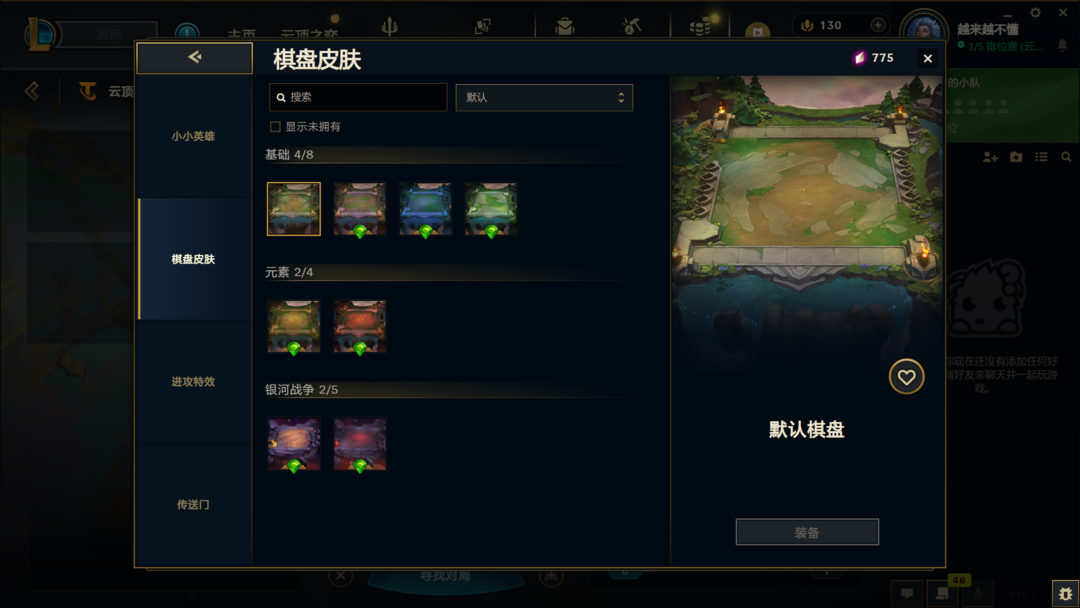Click the plus icon next to 130 currency

coord(878,25)
